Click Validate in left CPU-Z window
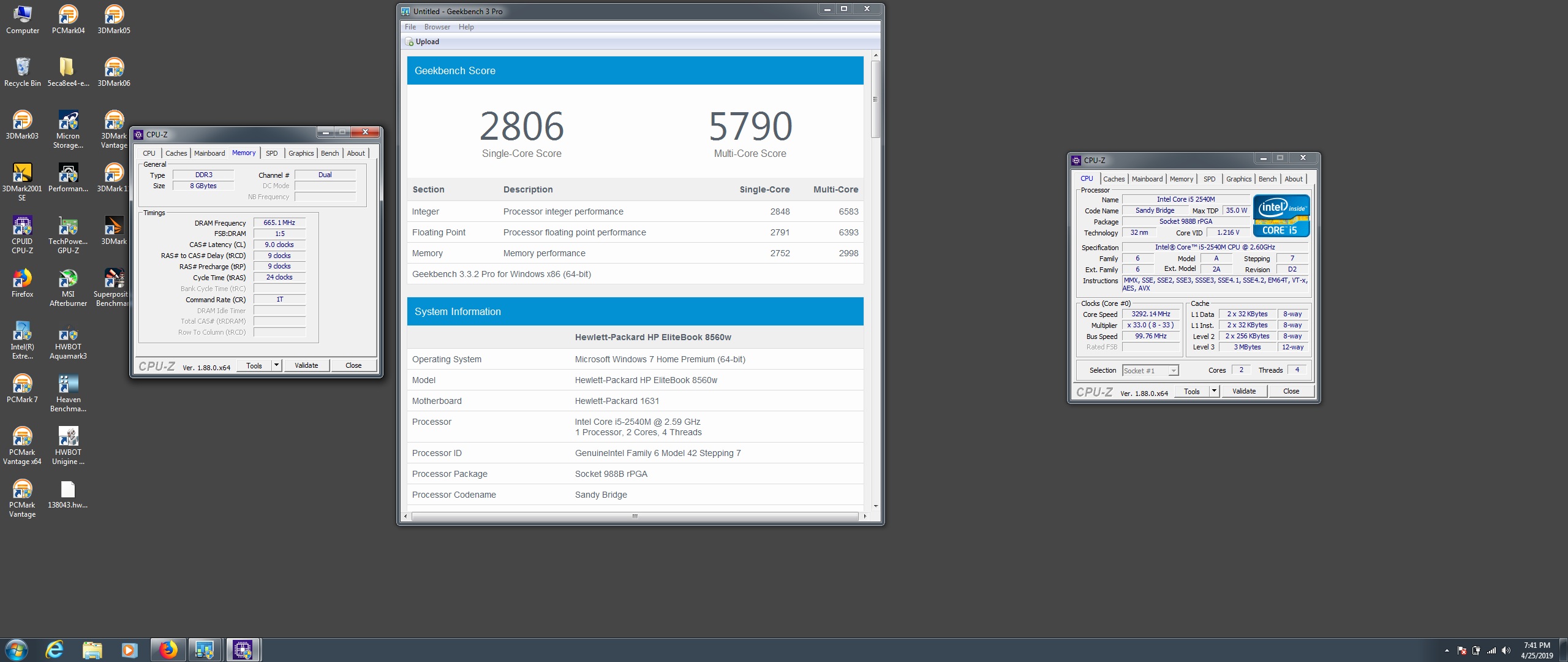This screenshot has height=662, width=1568. pos(306,365)
